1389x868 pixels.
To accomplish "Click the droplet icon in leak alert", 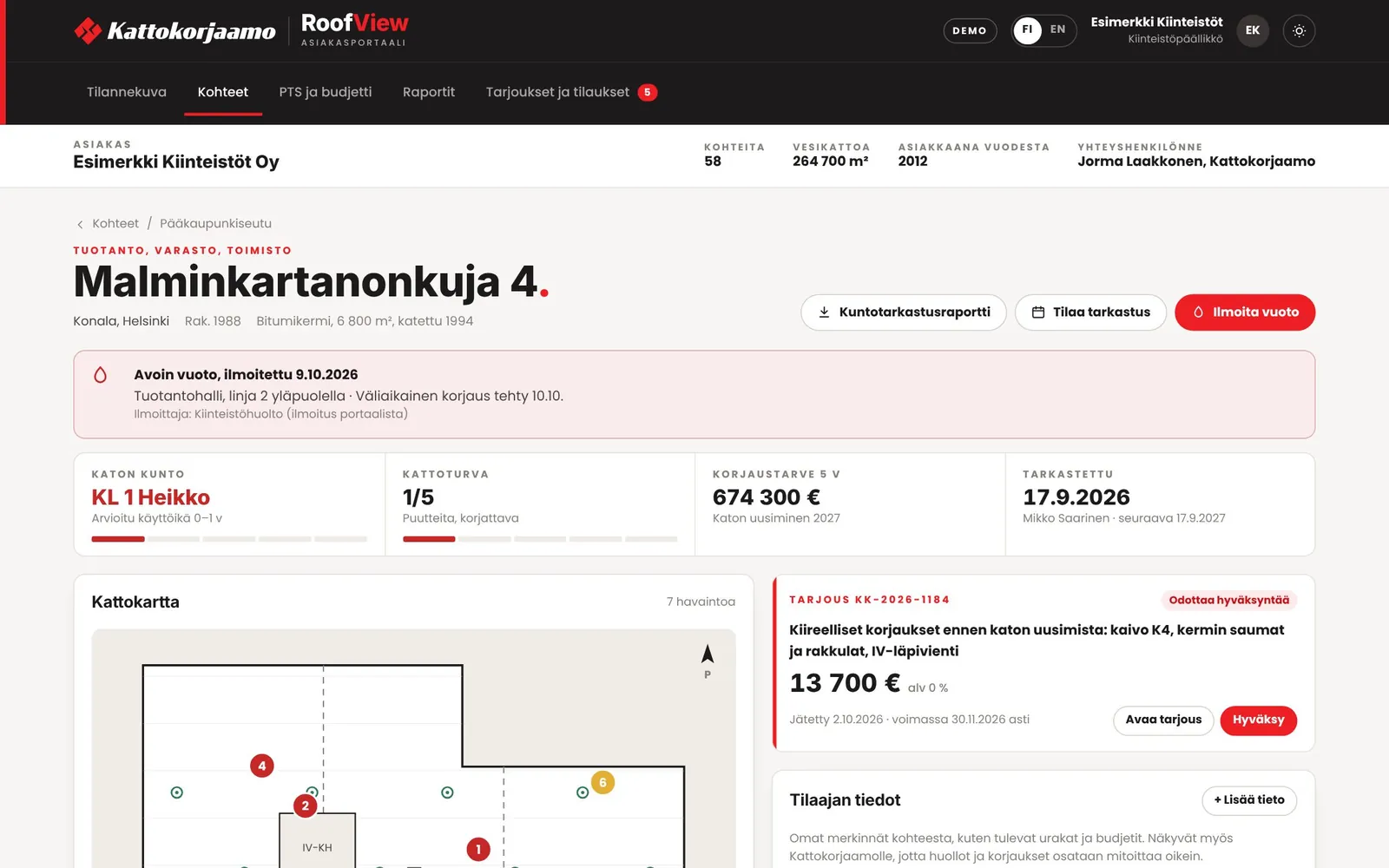I will (101, 375).
